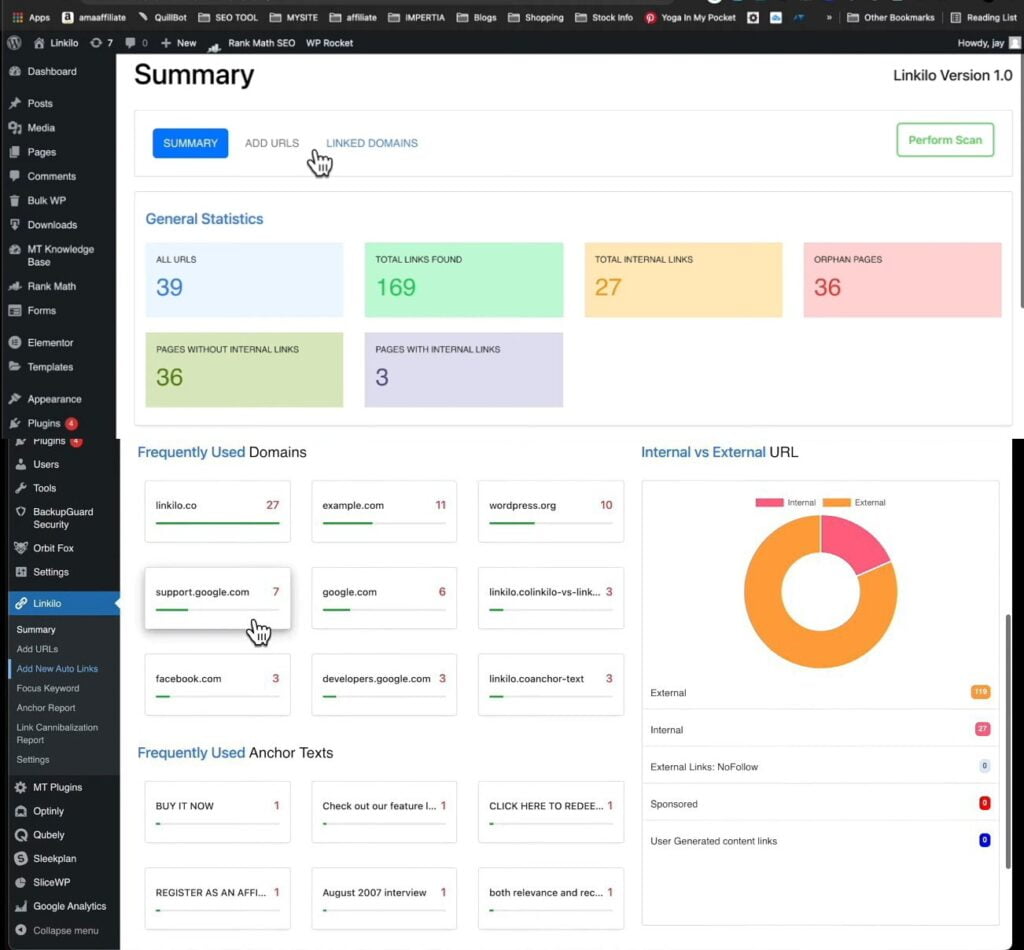Click the Elementor icon in sidebar
Screen dimensions: 1024x950
15,342
